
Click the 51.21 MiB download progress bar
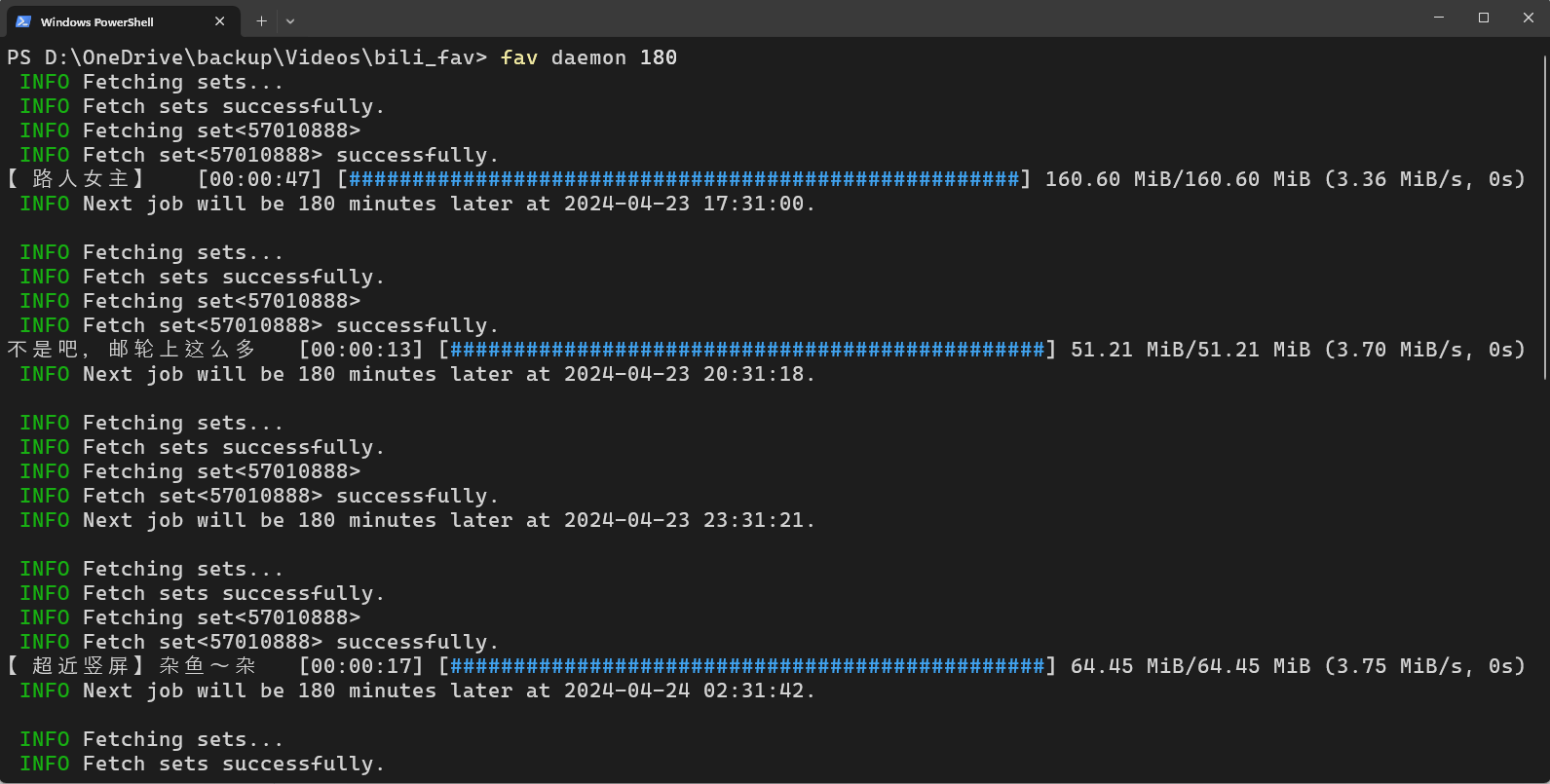pos(747,350)
